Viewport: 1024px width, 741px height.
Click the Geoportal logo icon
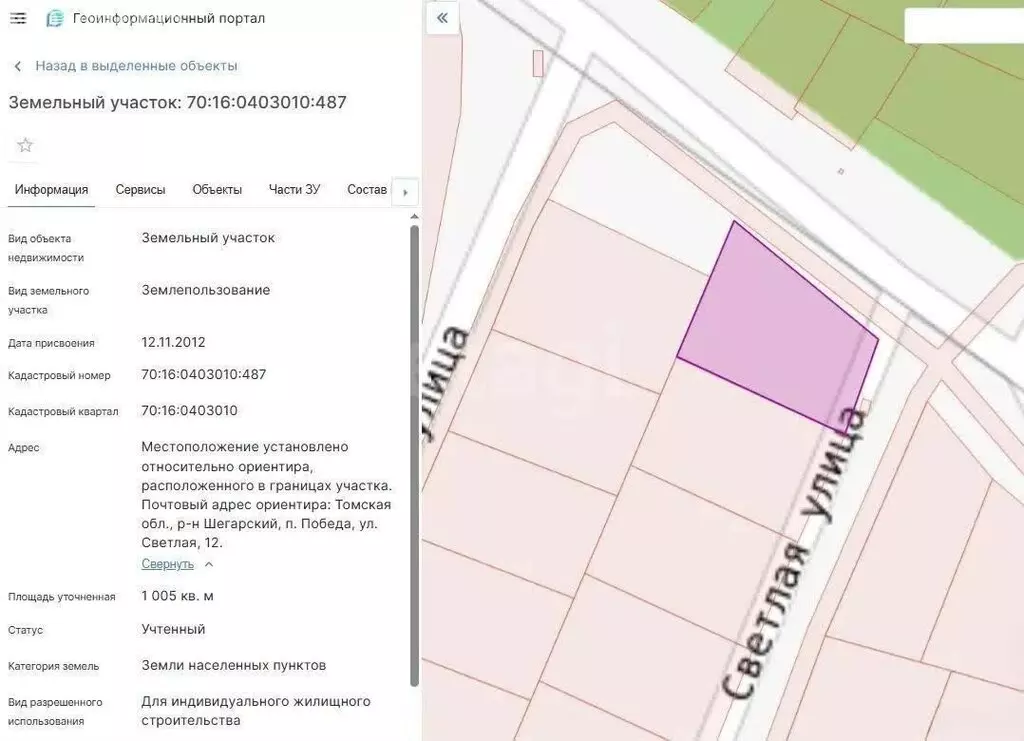(x=55, y=19)
